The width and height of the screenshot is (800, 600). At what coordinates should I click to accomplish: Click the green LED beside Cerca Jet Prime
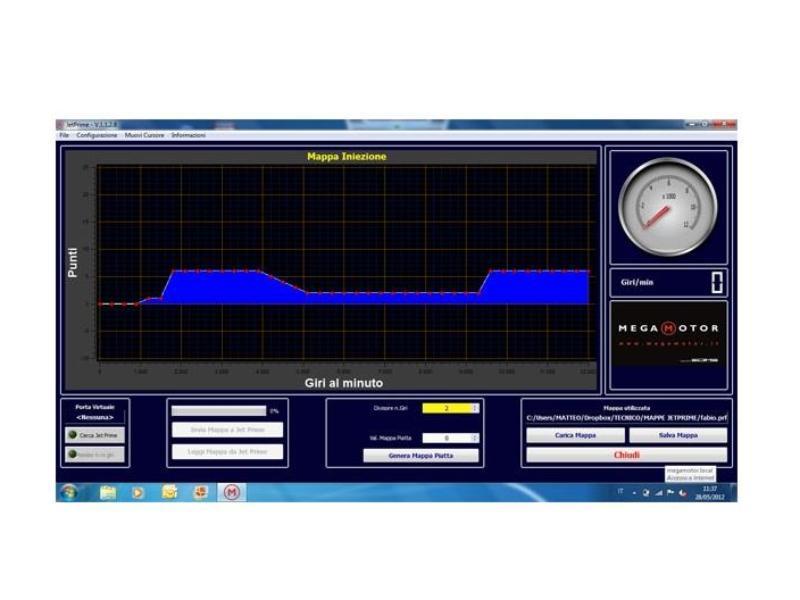(73, 434)
